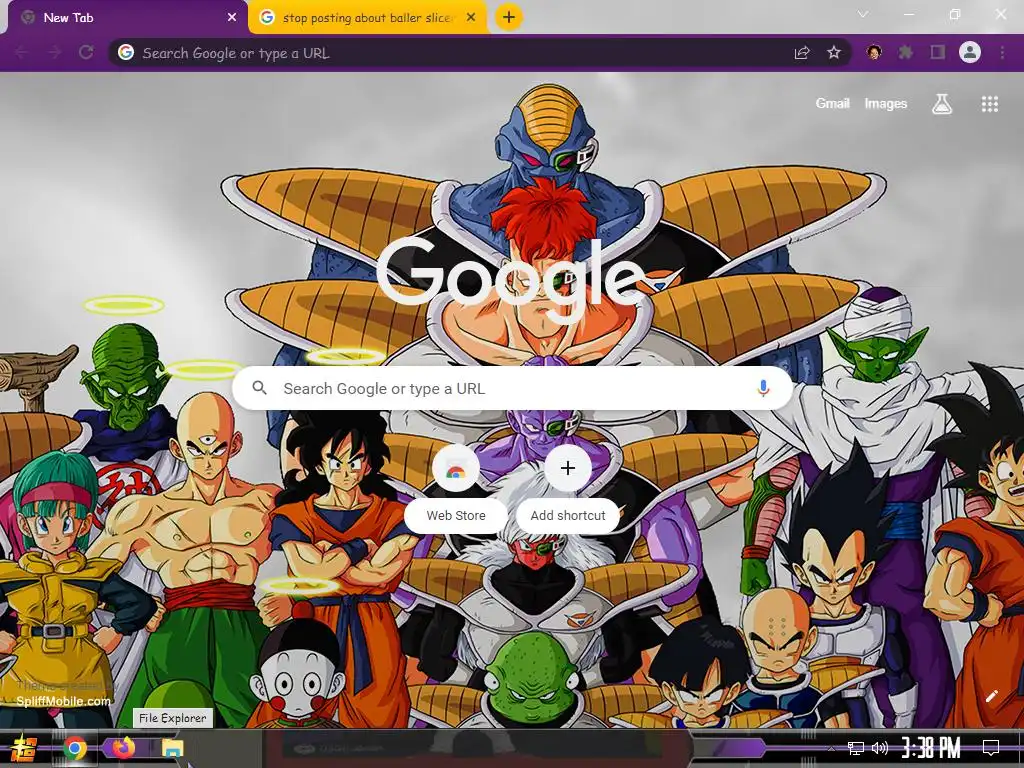Open the avatar extension in the toolbar

[874, 52]
